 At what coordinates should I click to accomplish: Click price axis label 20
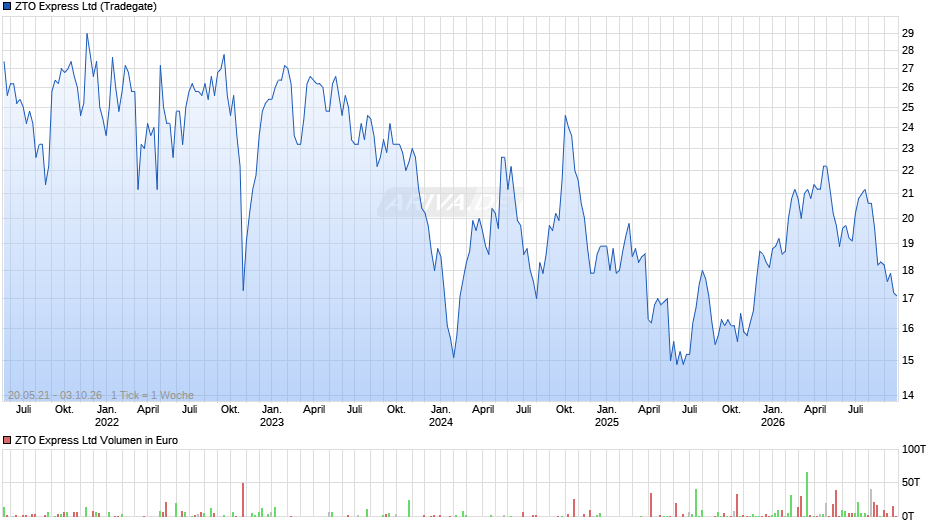click(x=908, y=218)
